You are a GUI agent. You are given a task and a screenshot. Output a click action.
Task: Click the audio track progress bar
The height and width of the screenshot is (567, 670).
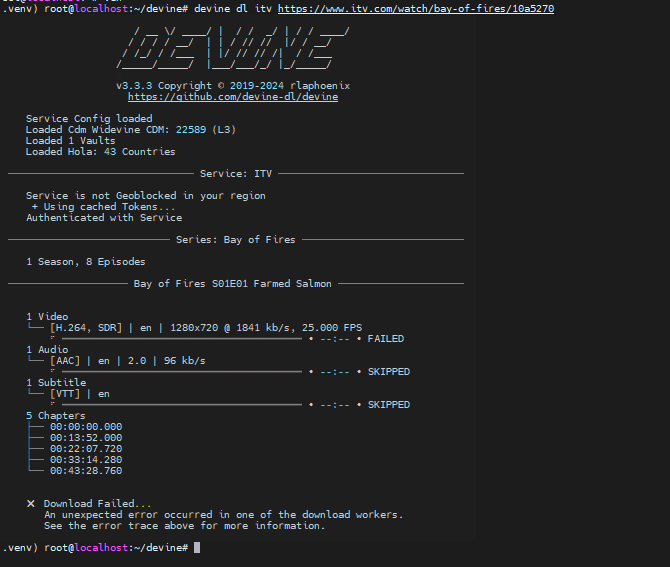(x=182, y=372)
